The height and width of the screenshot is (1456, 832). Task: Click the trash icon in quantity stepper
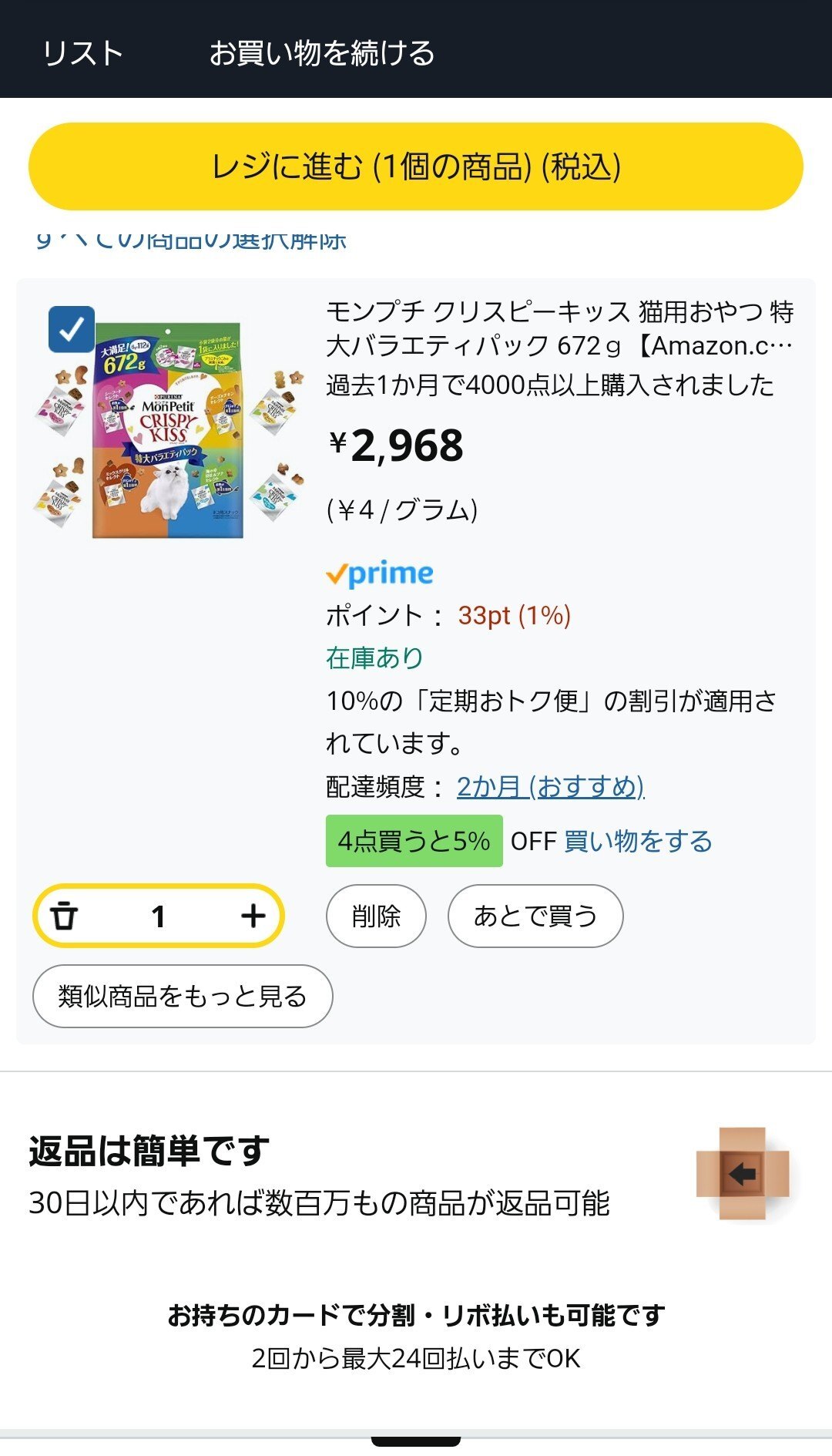[x=65, y=916]
